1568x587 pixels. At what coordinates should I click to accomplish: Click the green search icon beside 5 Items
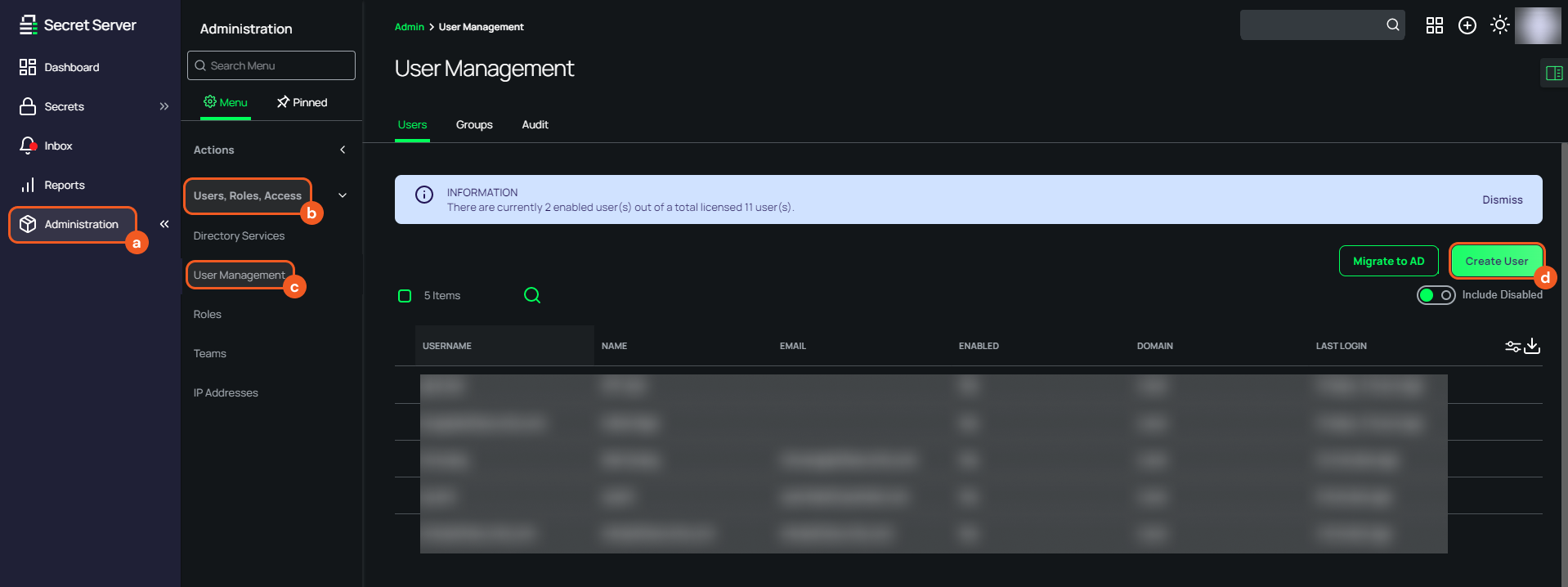click(532, 295)
